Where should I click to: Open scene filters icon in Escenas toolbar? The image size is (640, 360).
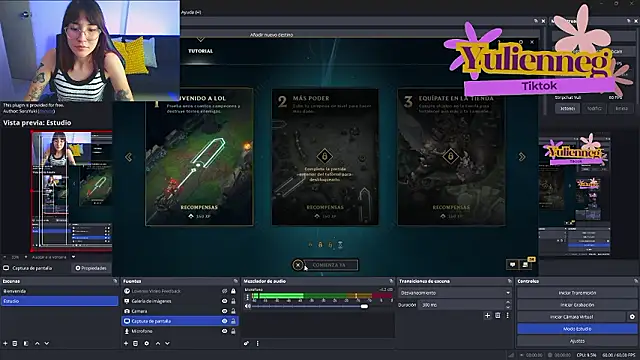point(26,344)
